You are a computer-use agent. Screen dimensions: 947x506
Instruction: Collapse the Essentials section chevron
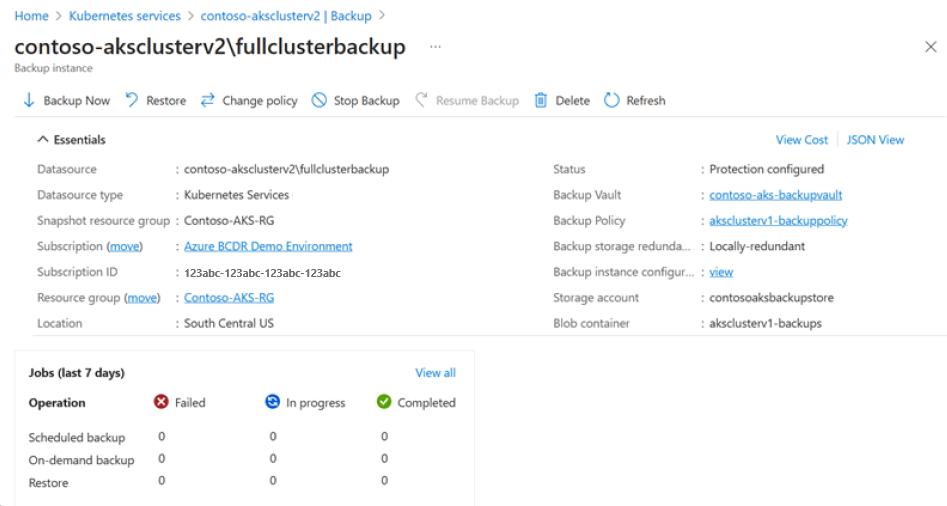coord(42,139)
